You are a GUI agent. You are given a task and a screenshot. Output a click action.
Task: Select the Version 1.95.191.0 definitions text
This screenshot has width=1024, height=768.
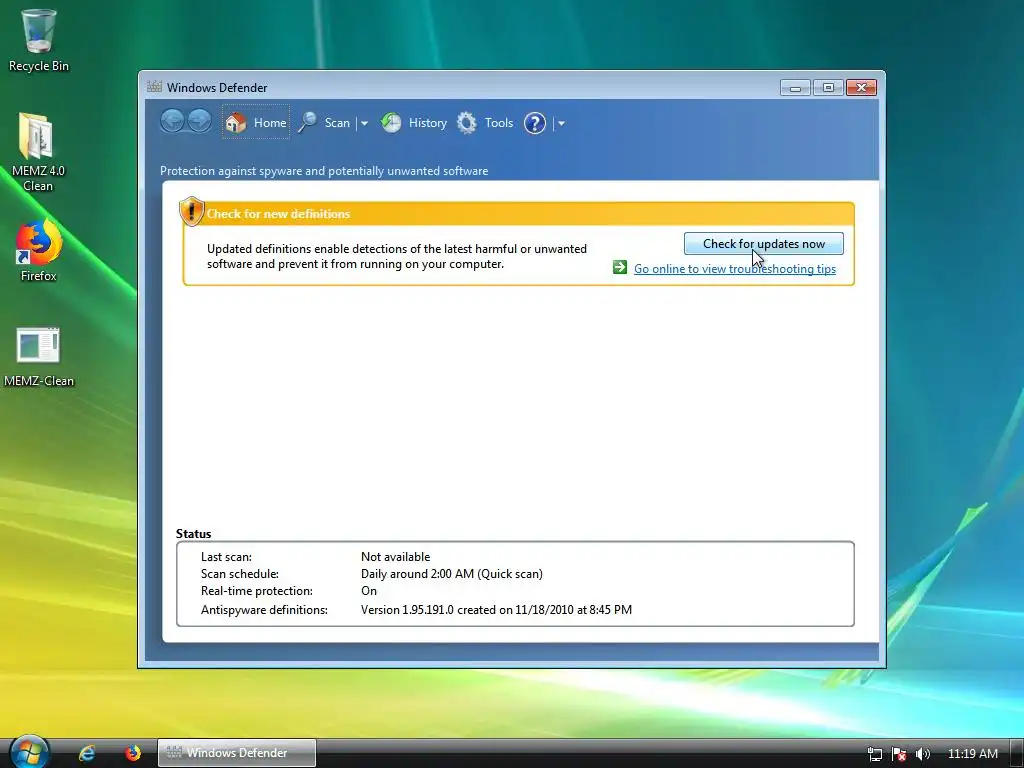coord(496,609)
